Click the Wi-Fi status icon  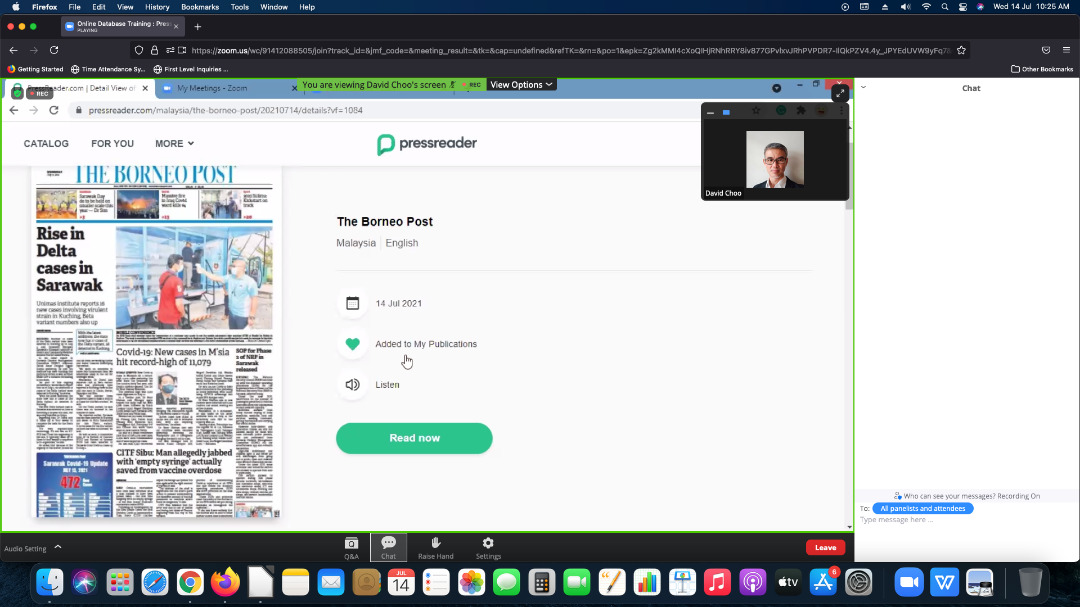(926, 7)
